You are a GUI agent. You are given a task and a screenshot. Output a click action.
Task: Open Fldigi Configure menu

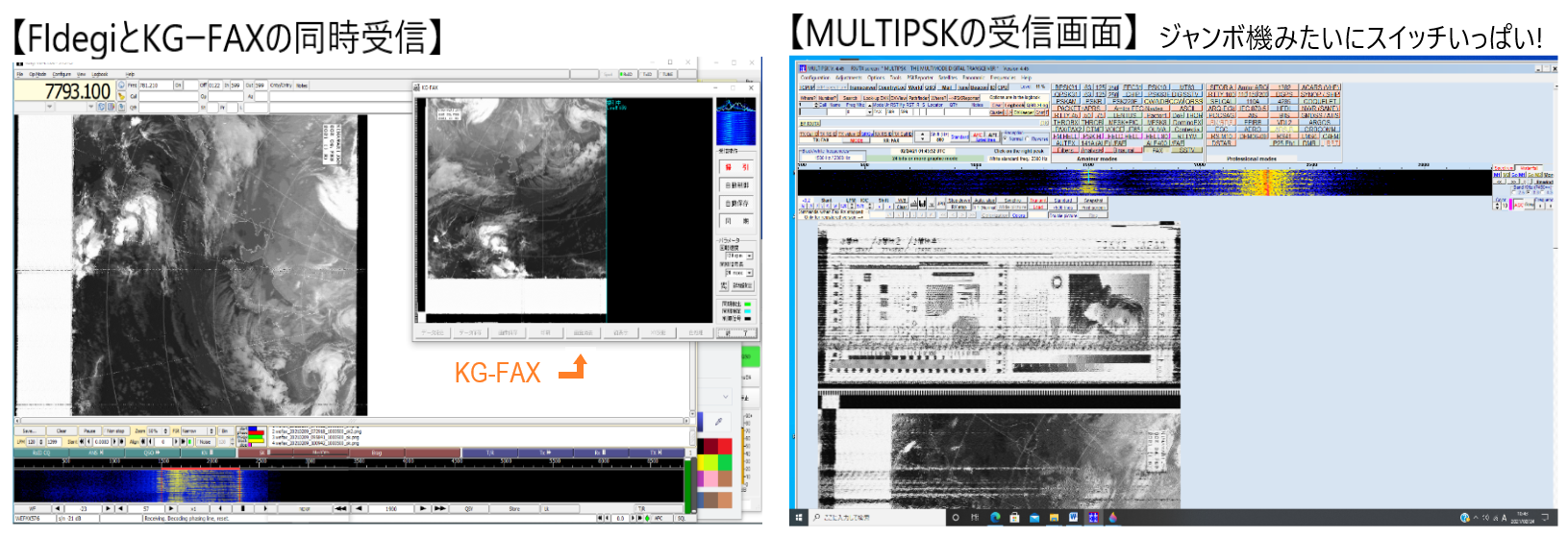62,74
